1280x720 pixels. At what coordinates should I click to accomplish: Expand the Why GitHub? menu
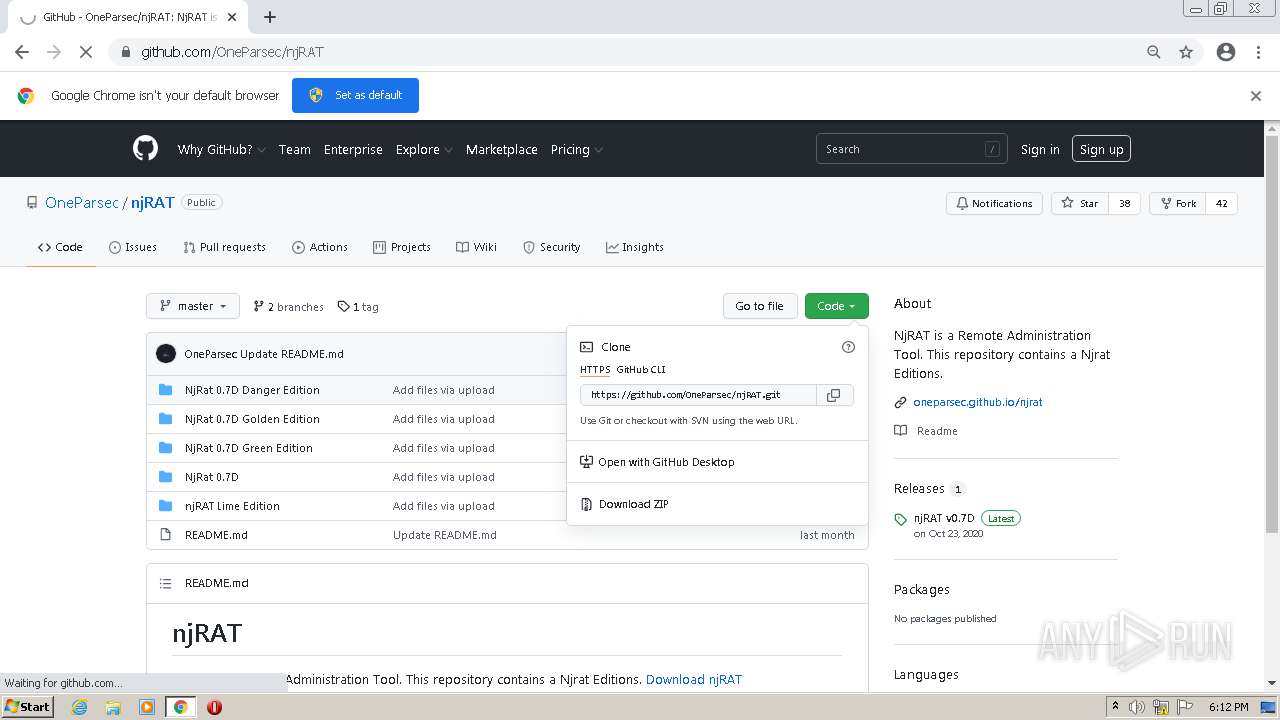tap(221, 149)
